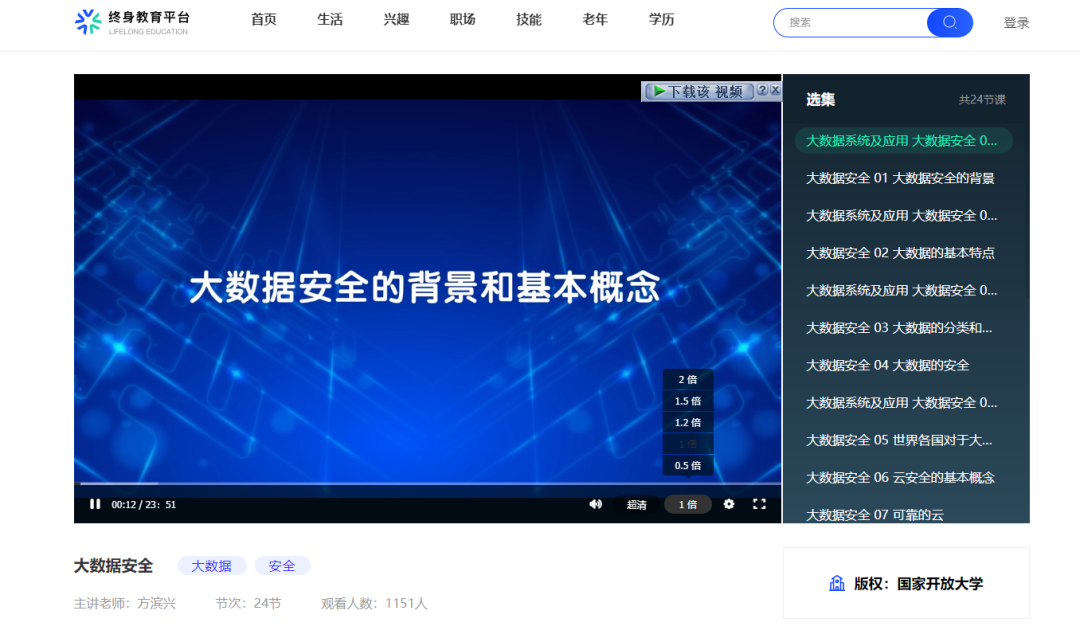Select the 1.5倍 speed option

(687, 399)
